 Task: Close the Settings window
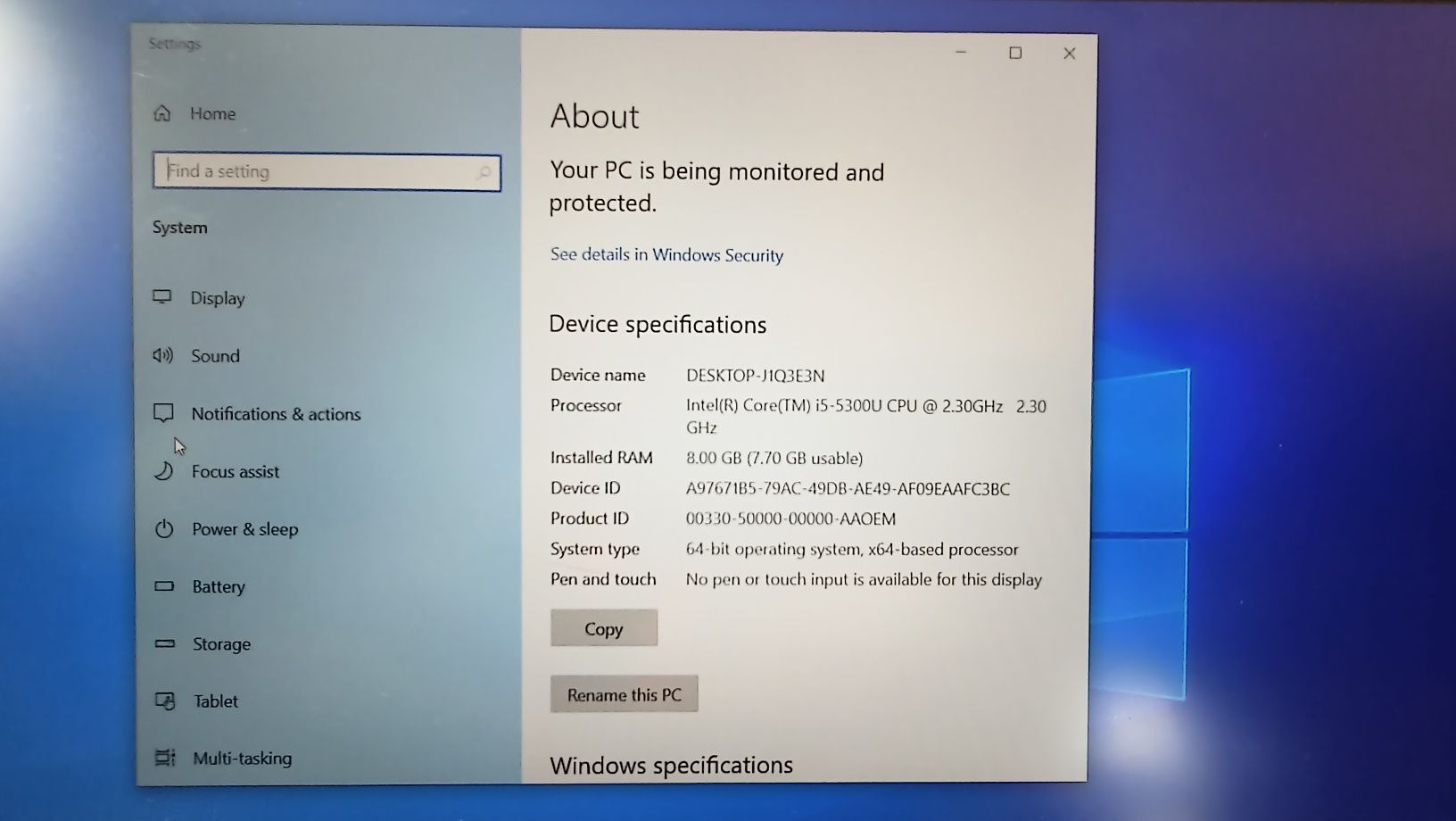(x=1069, y=54)
